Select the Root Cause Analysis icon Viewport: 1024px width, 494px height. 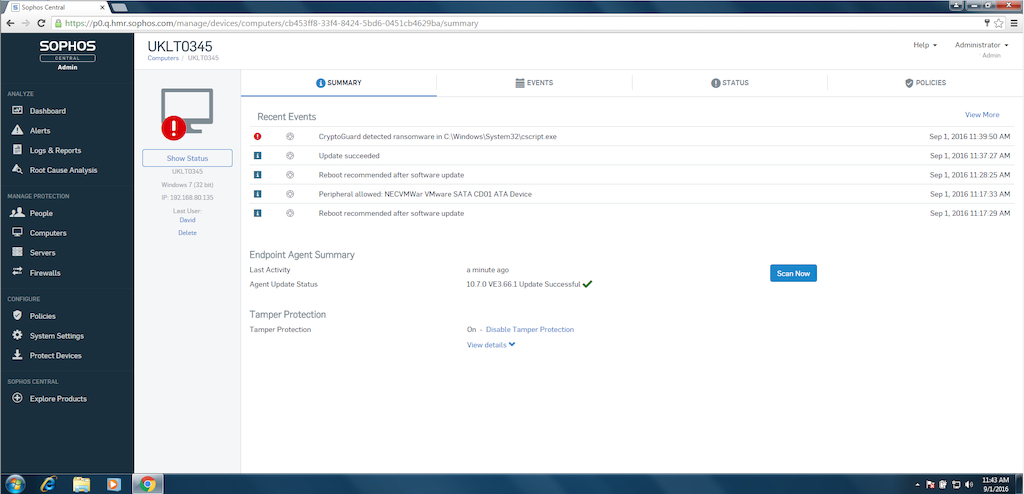[18, 170]
